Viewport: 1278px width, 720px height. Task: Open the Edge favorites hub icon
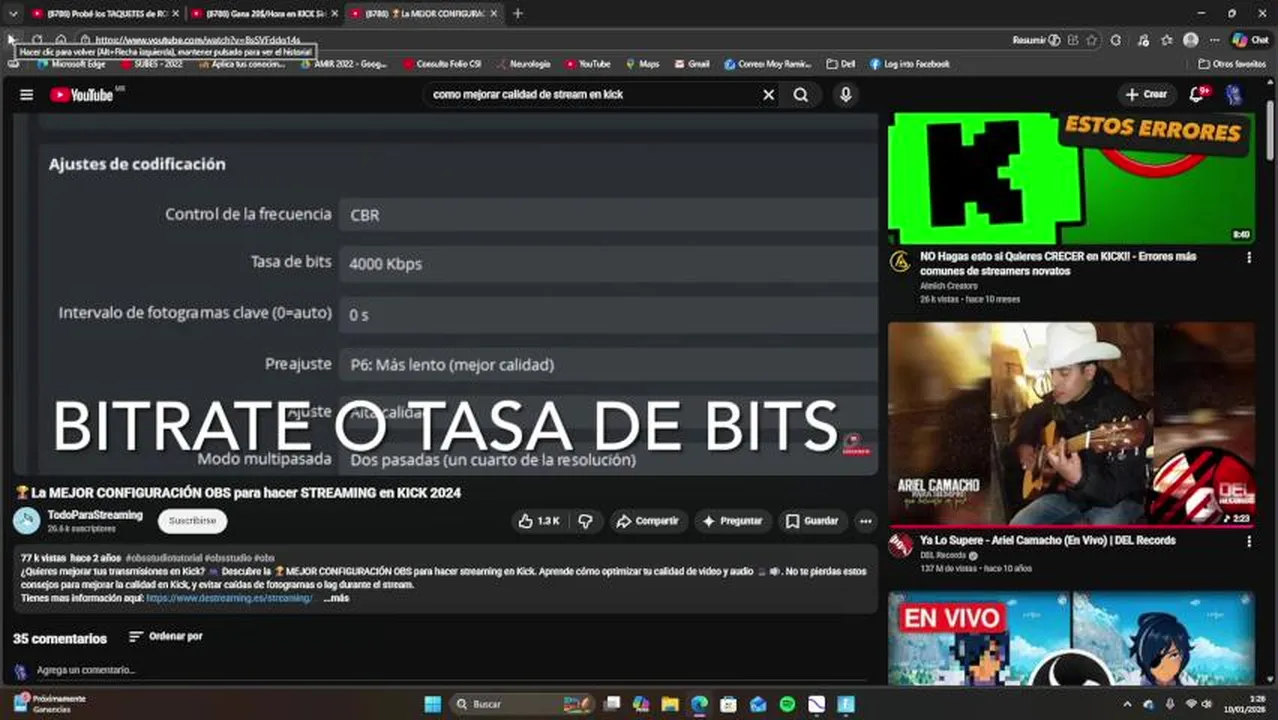coord(1166,40)
